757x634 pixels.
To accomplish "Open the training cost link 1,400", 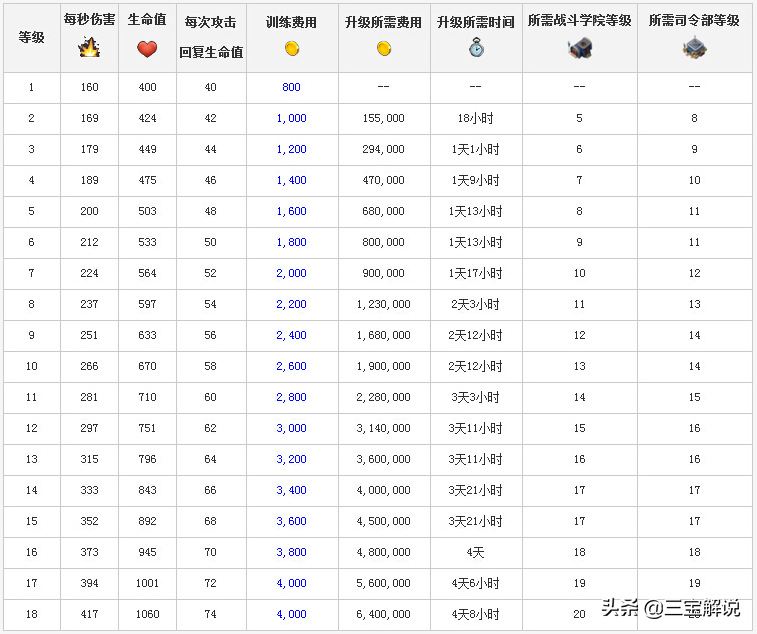I will pos(292,180).
